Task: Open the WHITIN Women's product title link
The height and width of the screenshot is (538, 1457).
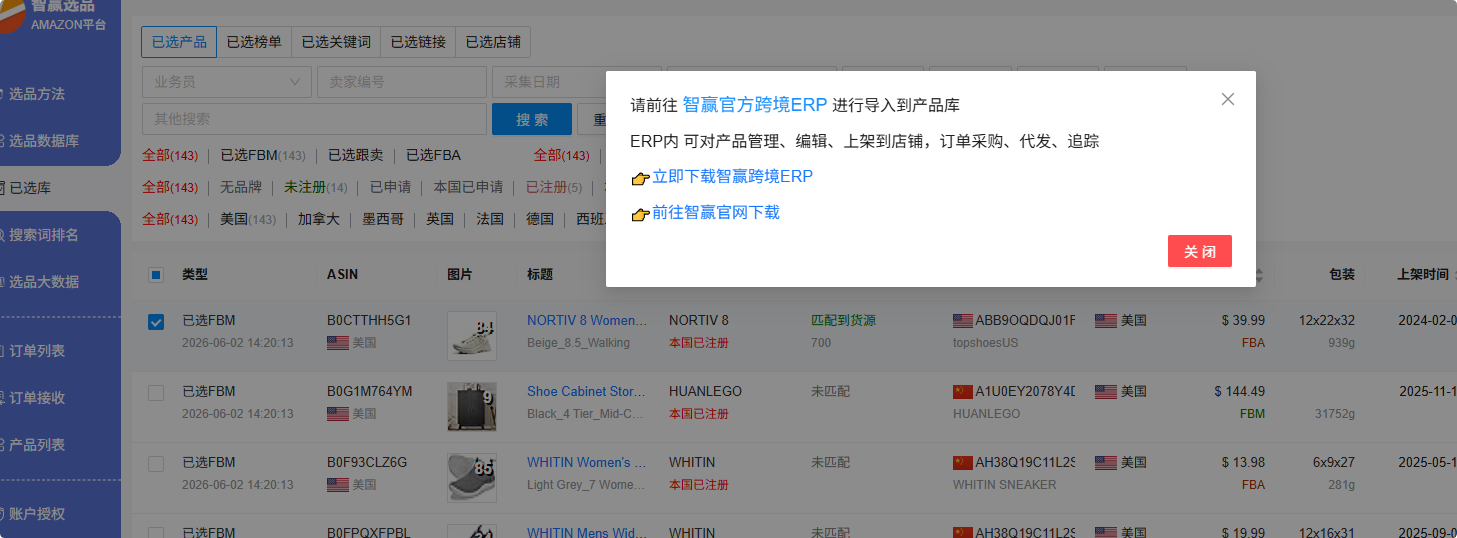Action: (586, 463)
